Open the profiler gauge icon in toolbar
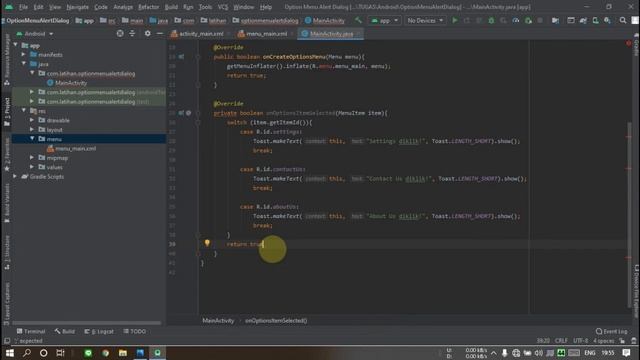 click(516, 20)
